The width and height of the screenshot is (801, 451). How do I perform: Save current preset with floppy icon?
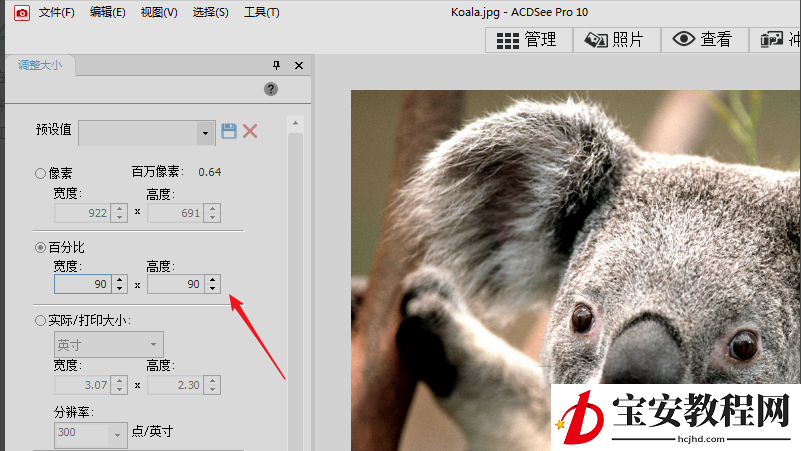pyautogui.click(x=229, y=131)
